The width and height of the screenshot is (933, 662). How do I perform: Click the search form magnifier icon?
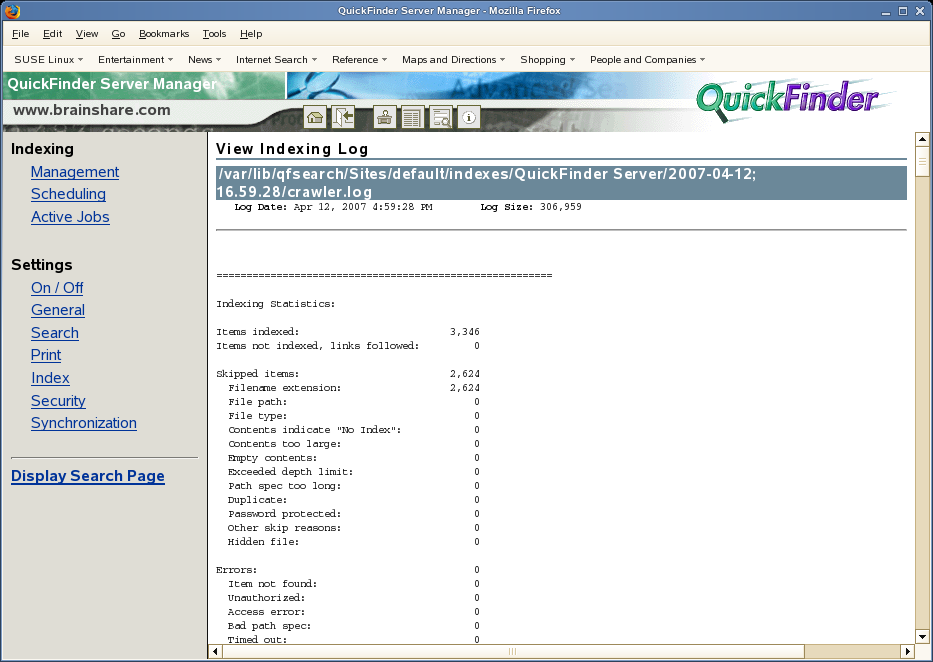441,117
